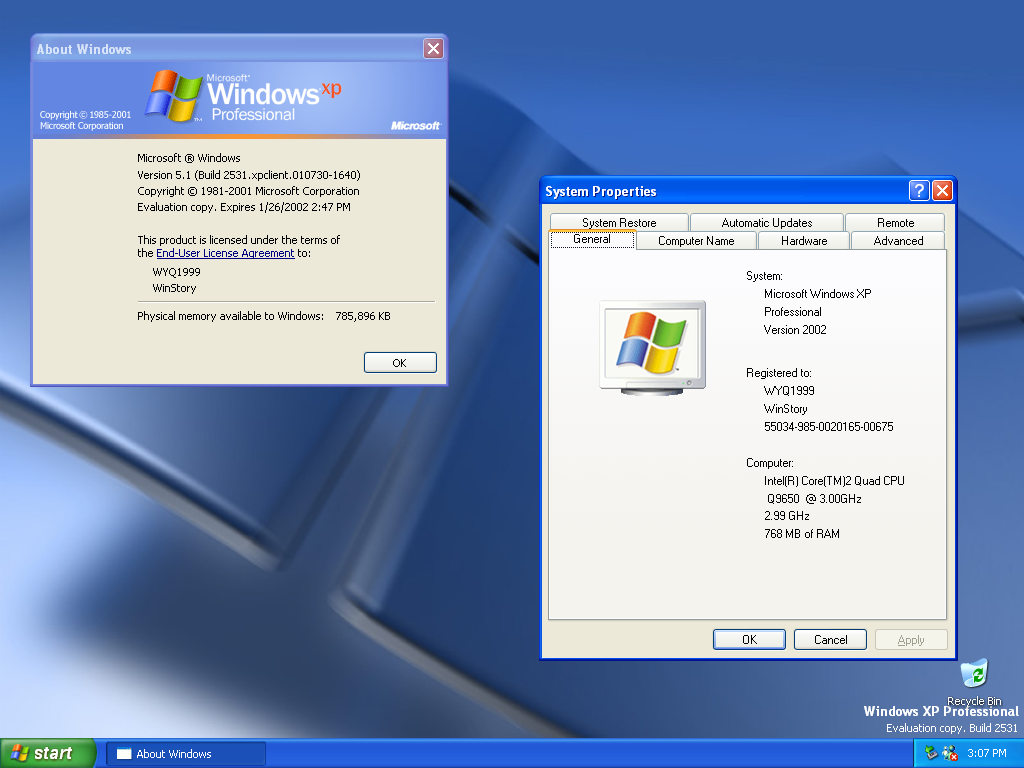Select the General tab

pos(592,239)
